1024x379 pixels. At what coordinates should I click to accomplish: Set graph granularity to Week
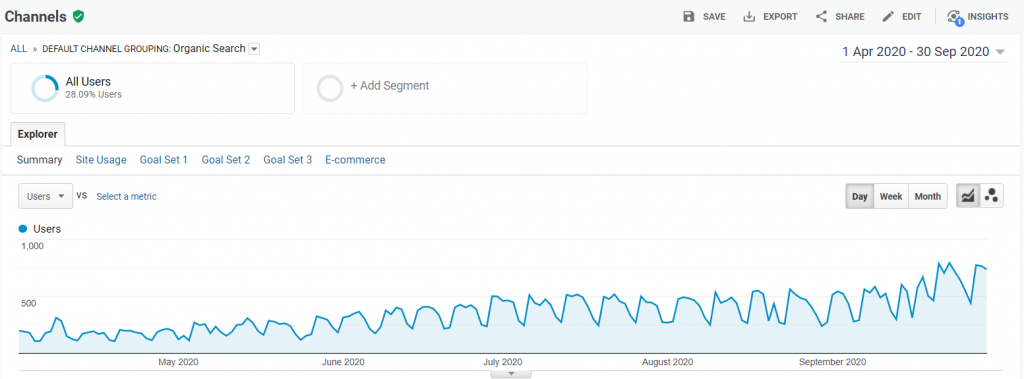(891, 196)
